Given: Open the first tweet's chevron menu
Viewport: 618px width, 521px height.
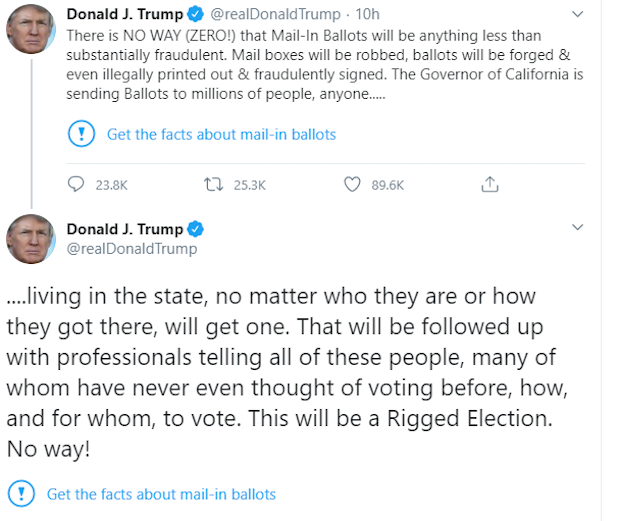Looking at the screenshot, I should [577, 14].
